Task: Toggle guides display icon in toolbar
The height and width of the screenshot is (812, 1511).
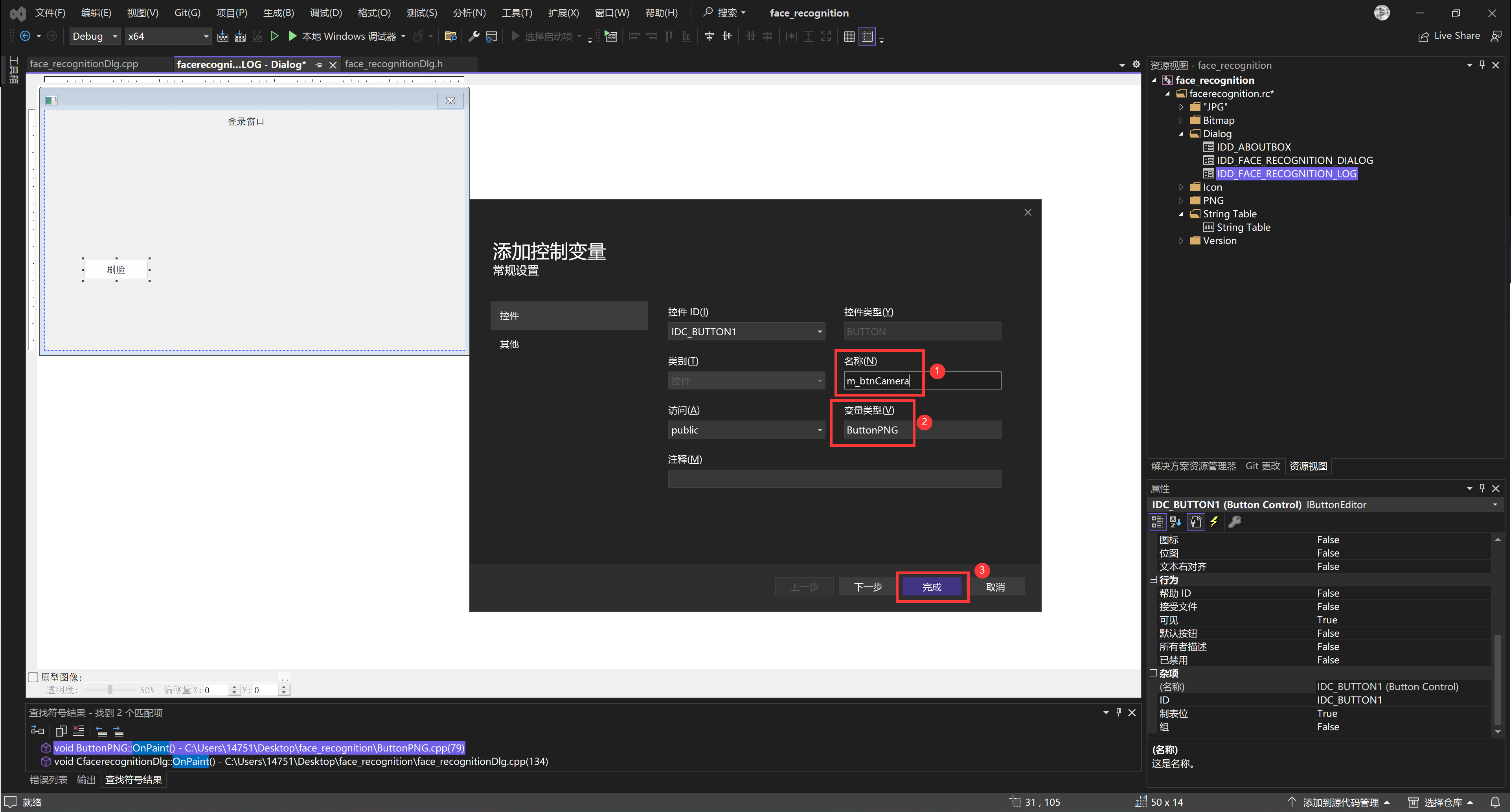Action: (x=867, y=37)
